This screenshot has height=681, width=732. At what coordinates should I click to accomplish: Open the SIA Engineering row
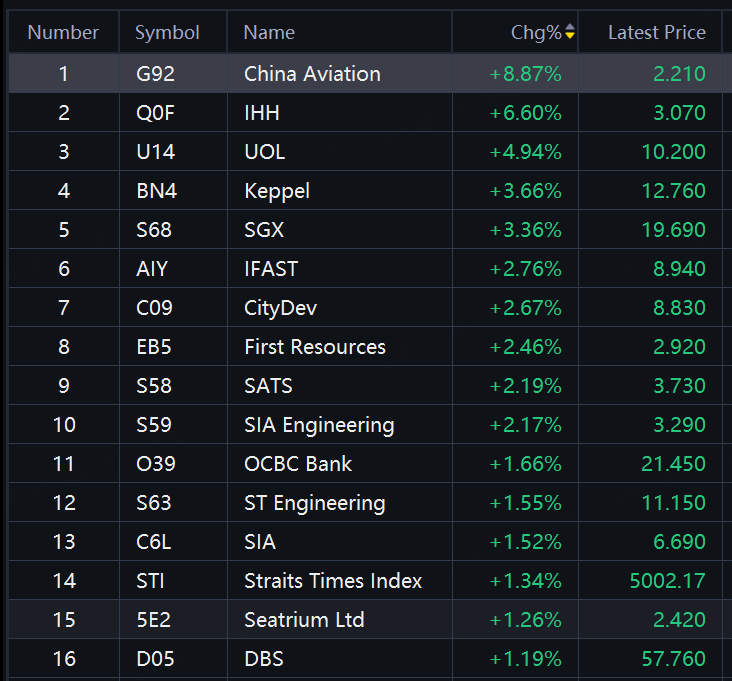(x=319, y=425)
